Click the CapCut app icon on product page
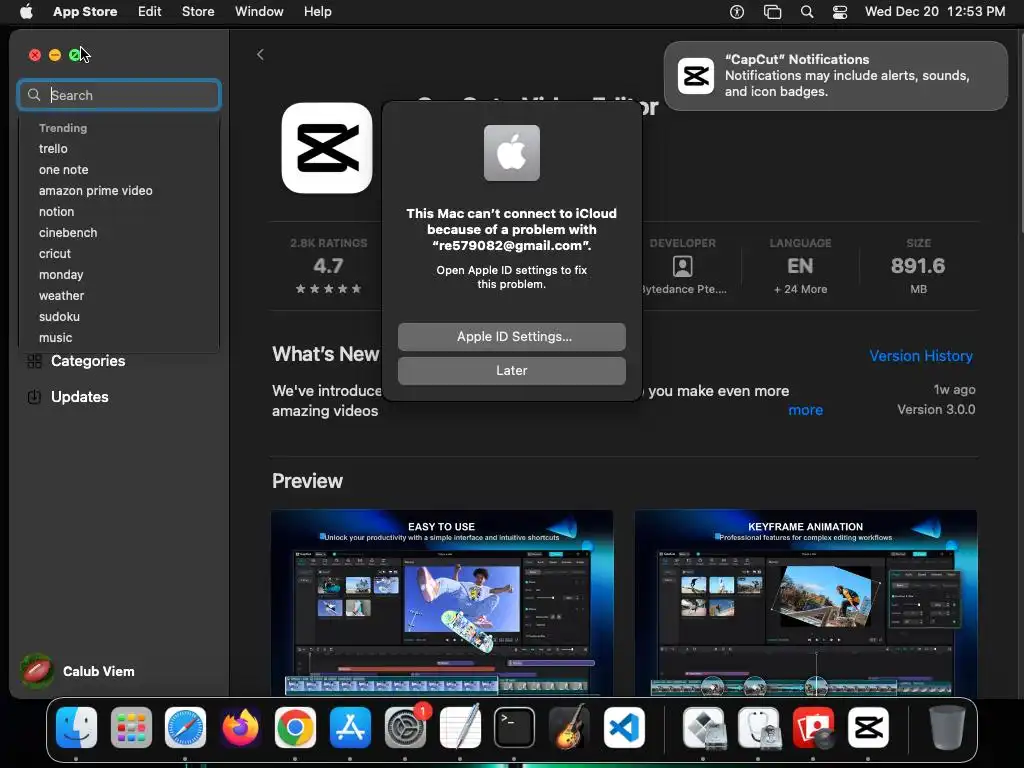This screenshot has width=1024, height=768. coord(327,148)
